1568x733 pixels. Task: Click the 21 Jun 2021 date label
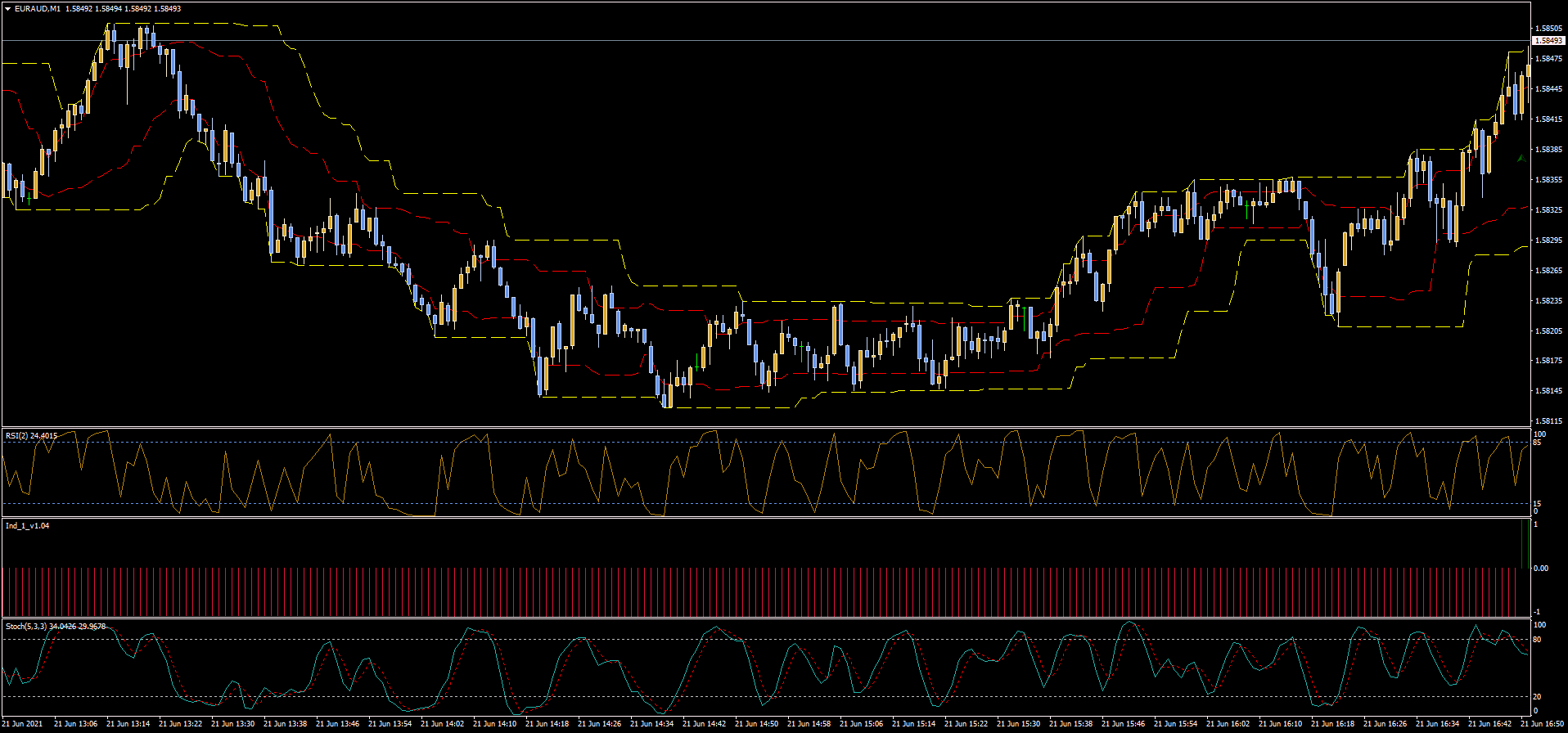click(23, 724)
